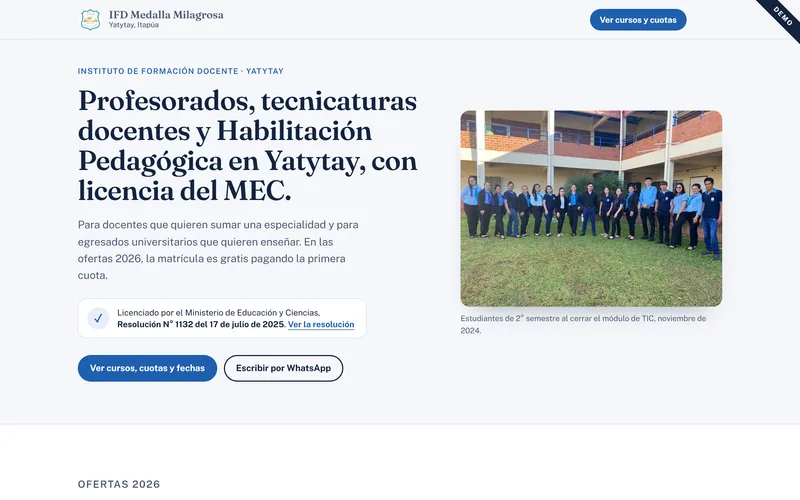Click the "Para docentes que quieren sumar" paragraph
800x500 pixels.
click(218, 250)
